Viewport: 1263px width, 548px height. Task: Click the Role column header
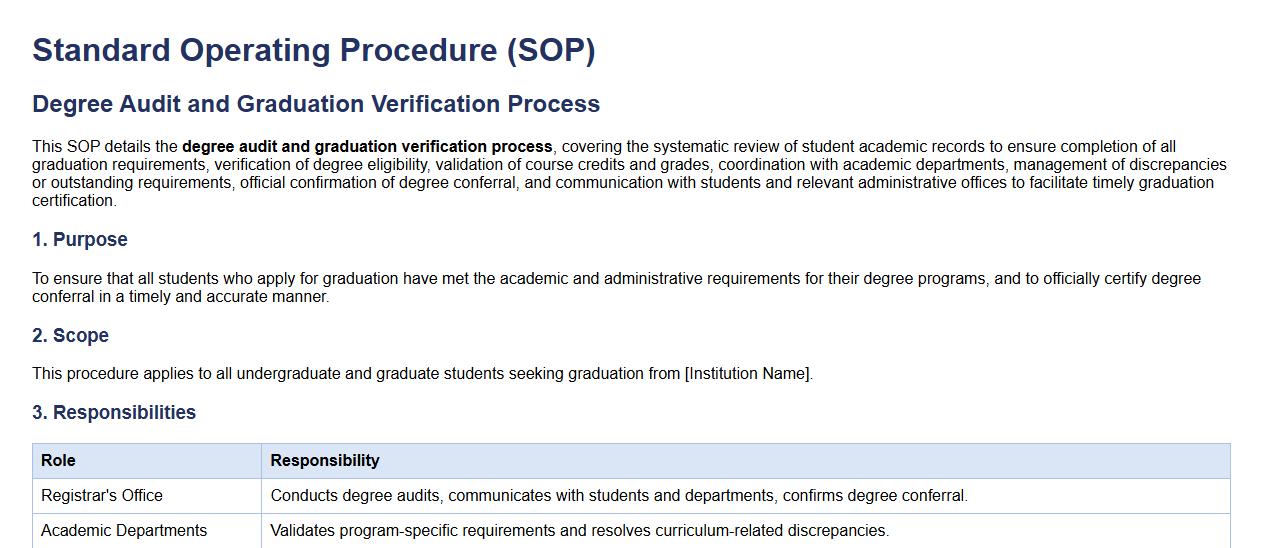click(x=58, y=461)
